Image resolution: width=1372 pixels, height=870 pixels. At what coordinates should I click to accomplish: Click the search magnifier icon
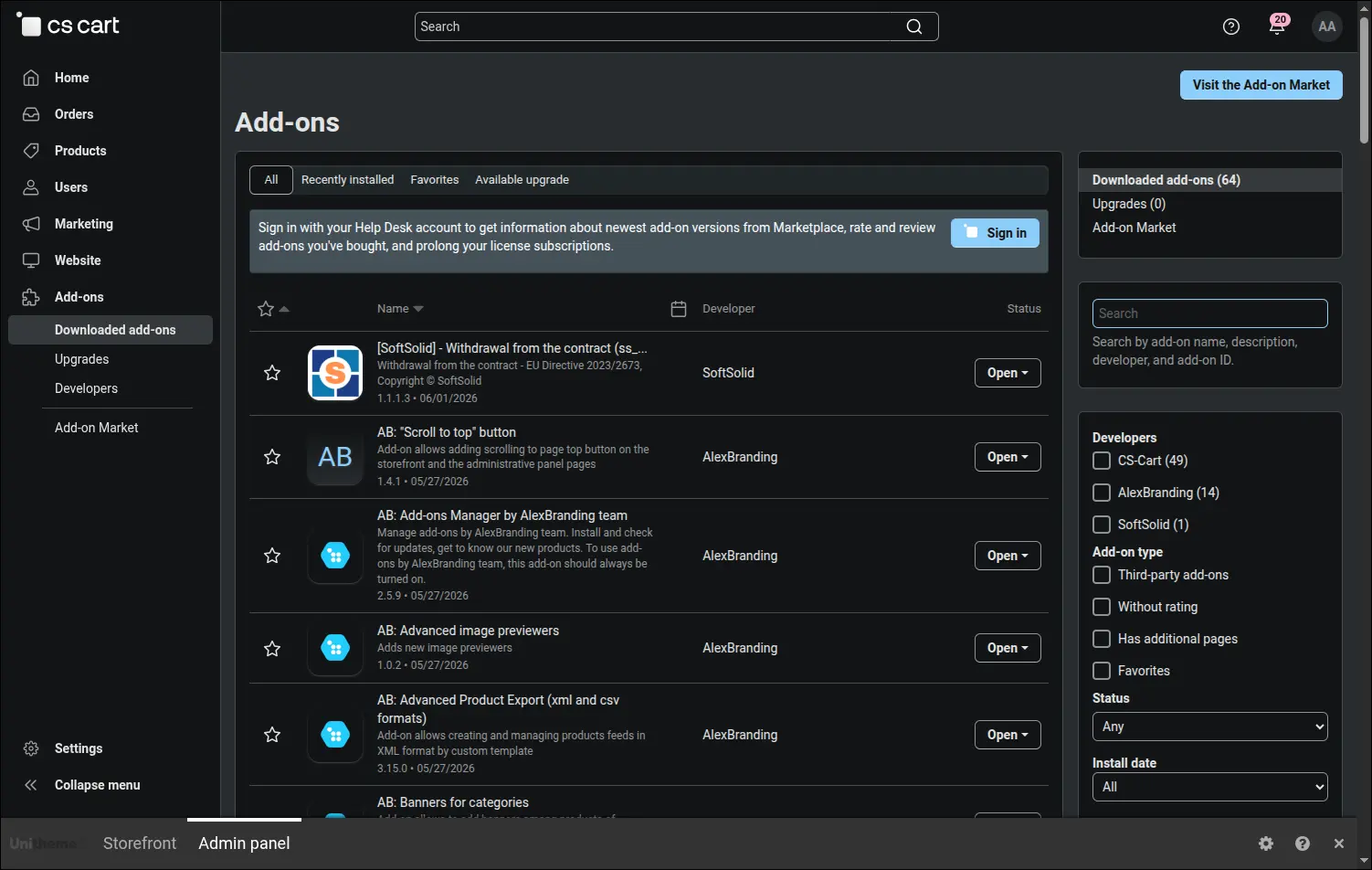tap(914, 27)
